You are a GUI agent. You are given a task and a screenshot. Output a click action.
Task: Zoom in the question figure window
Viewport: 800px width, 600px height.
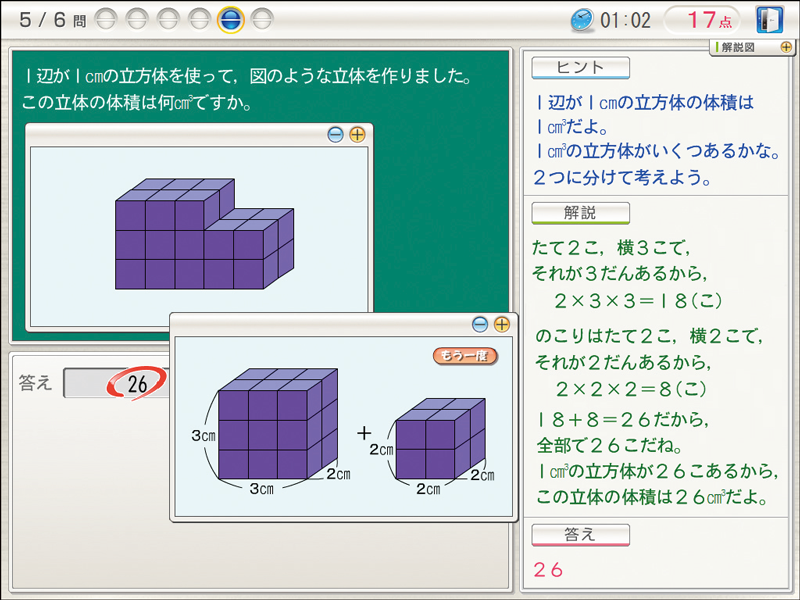tap(357, 134)
